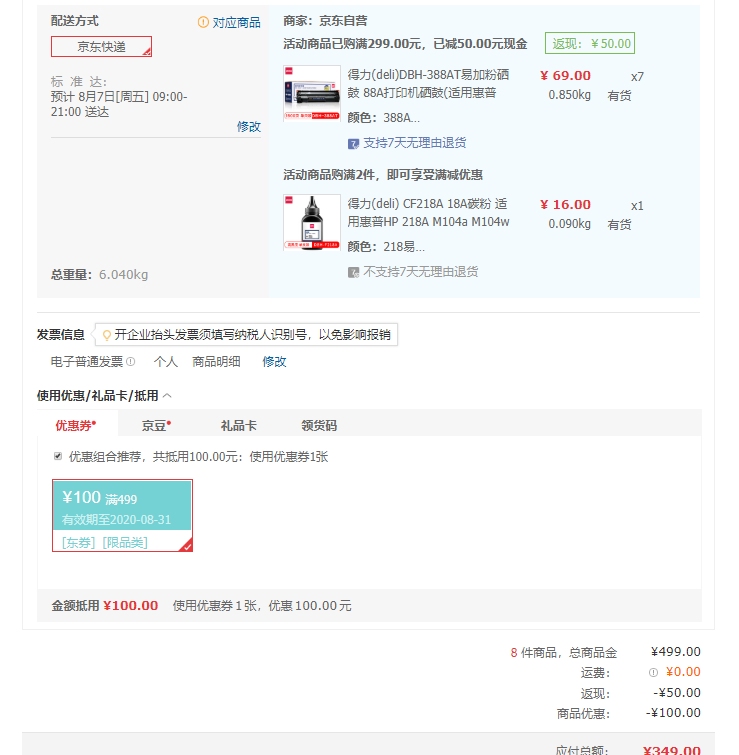The height and width of the screenshot is (755, 739).
Task: Click 修改 under delivery time
Action: pos(248,126)
